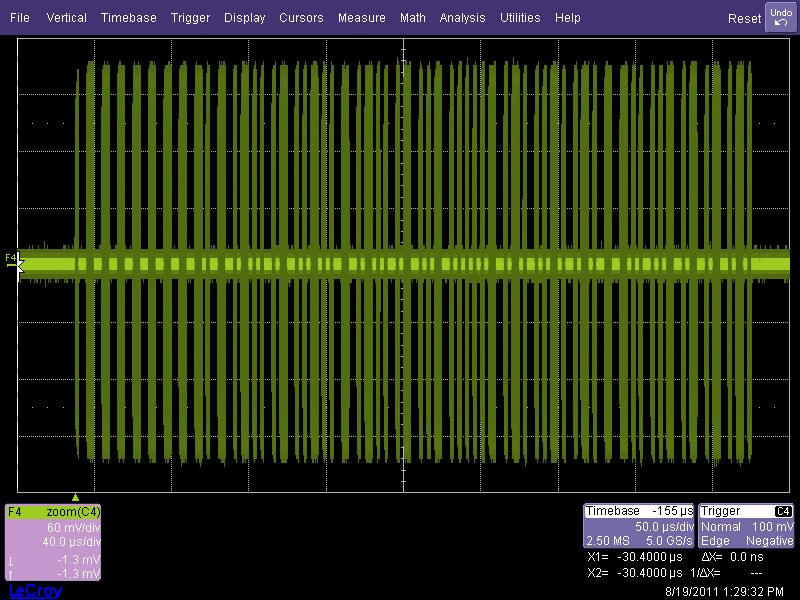This screenshot has width=800, height=600.
Task: Open the Trigger descriptor box
Action: click(x=746, y=526)
